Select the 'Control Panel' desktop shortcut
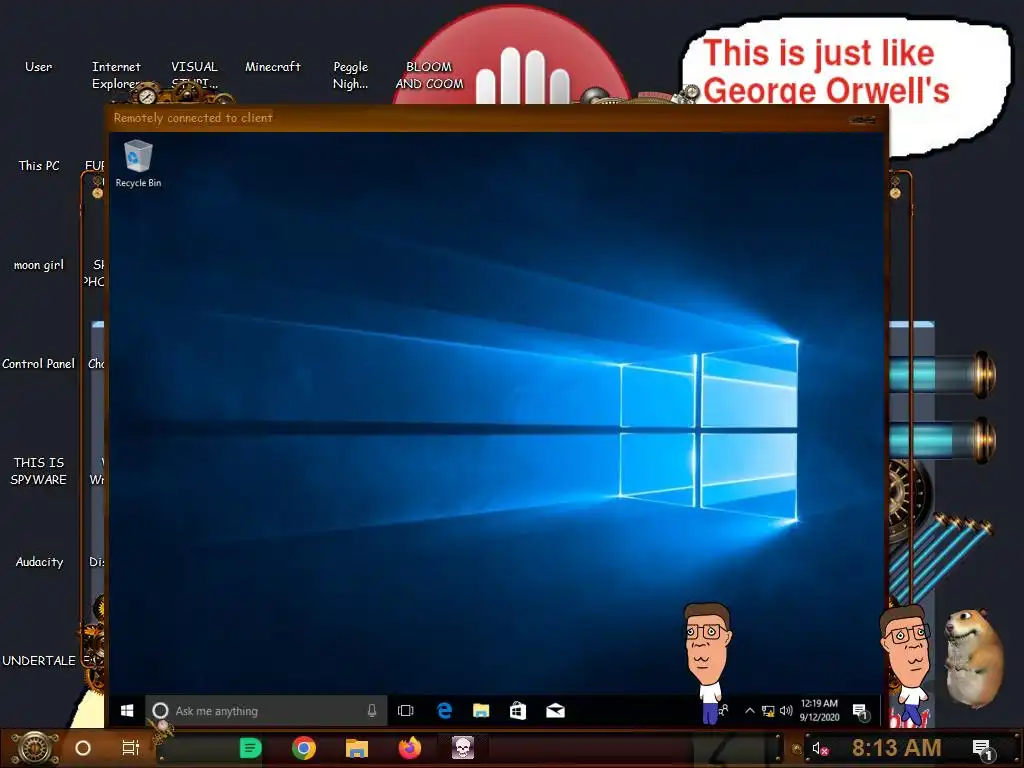Viewport: 1024px width, 768px height. [x=39, y=364]
